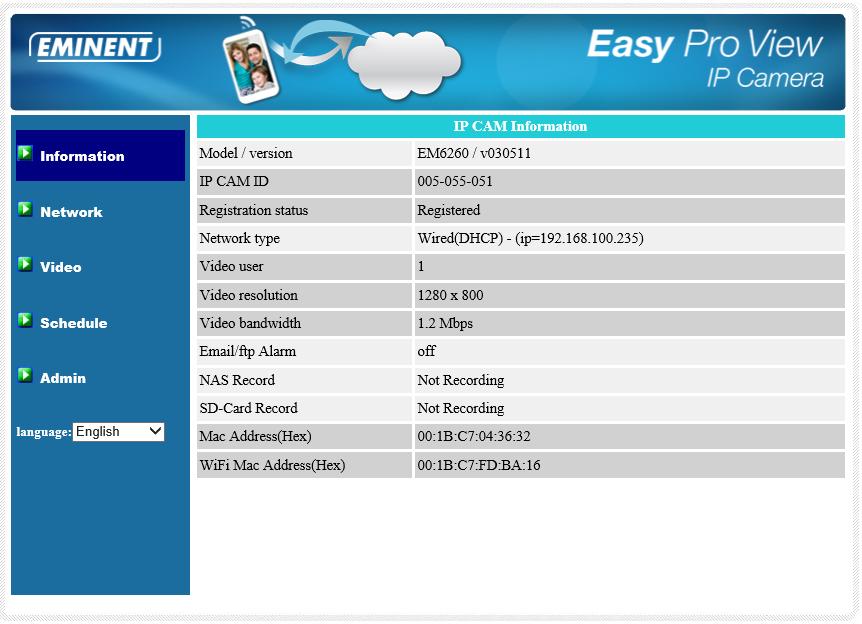Open the language dropdown set to English
Viewport: 862px width, 624px height.
(119, 432)
